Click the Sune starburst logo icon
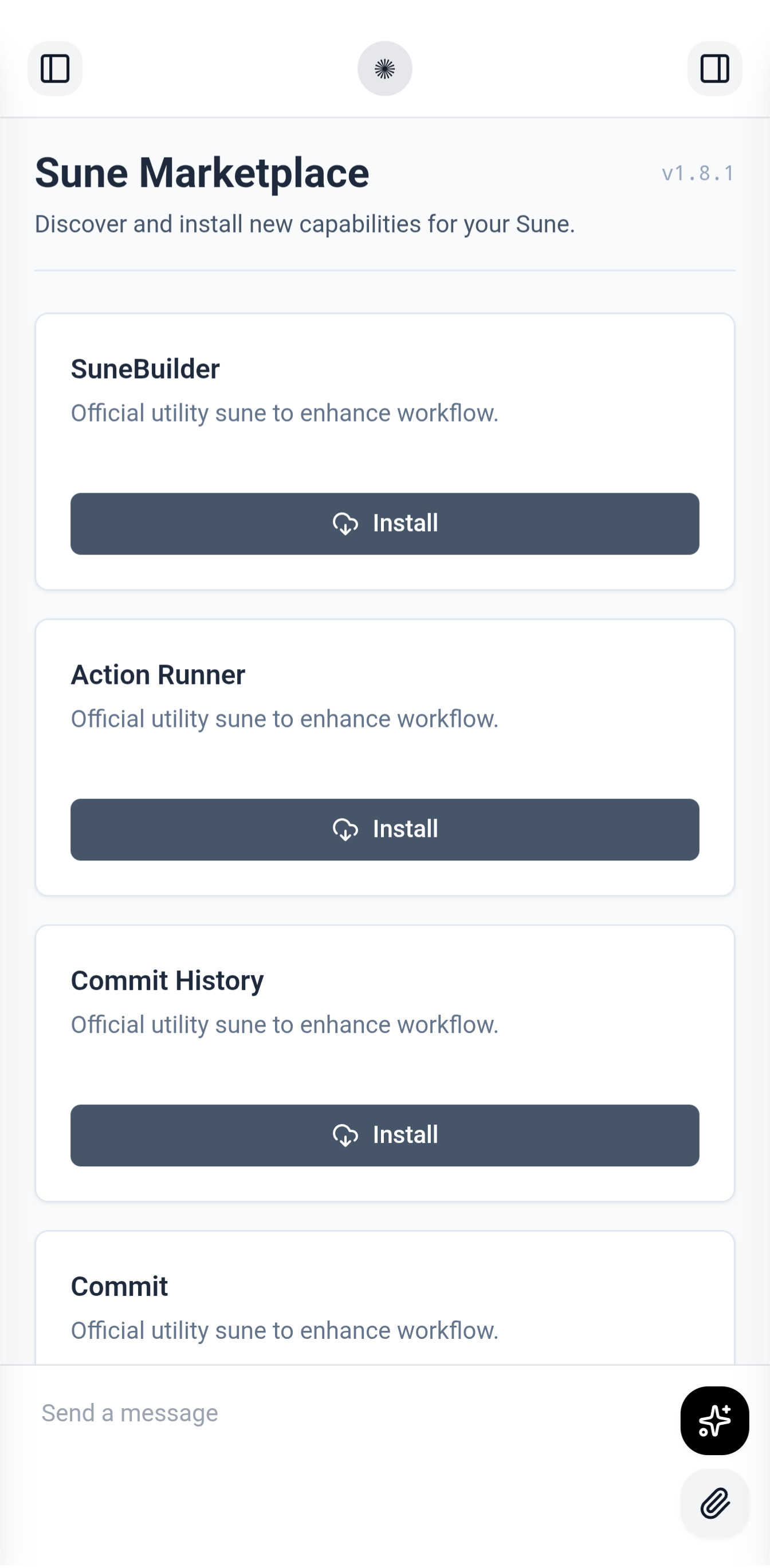The image size is (770, 1568). 384,68
